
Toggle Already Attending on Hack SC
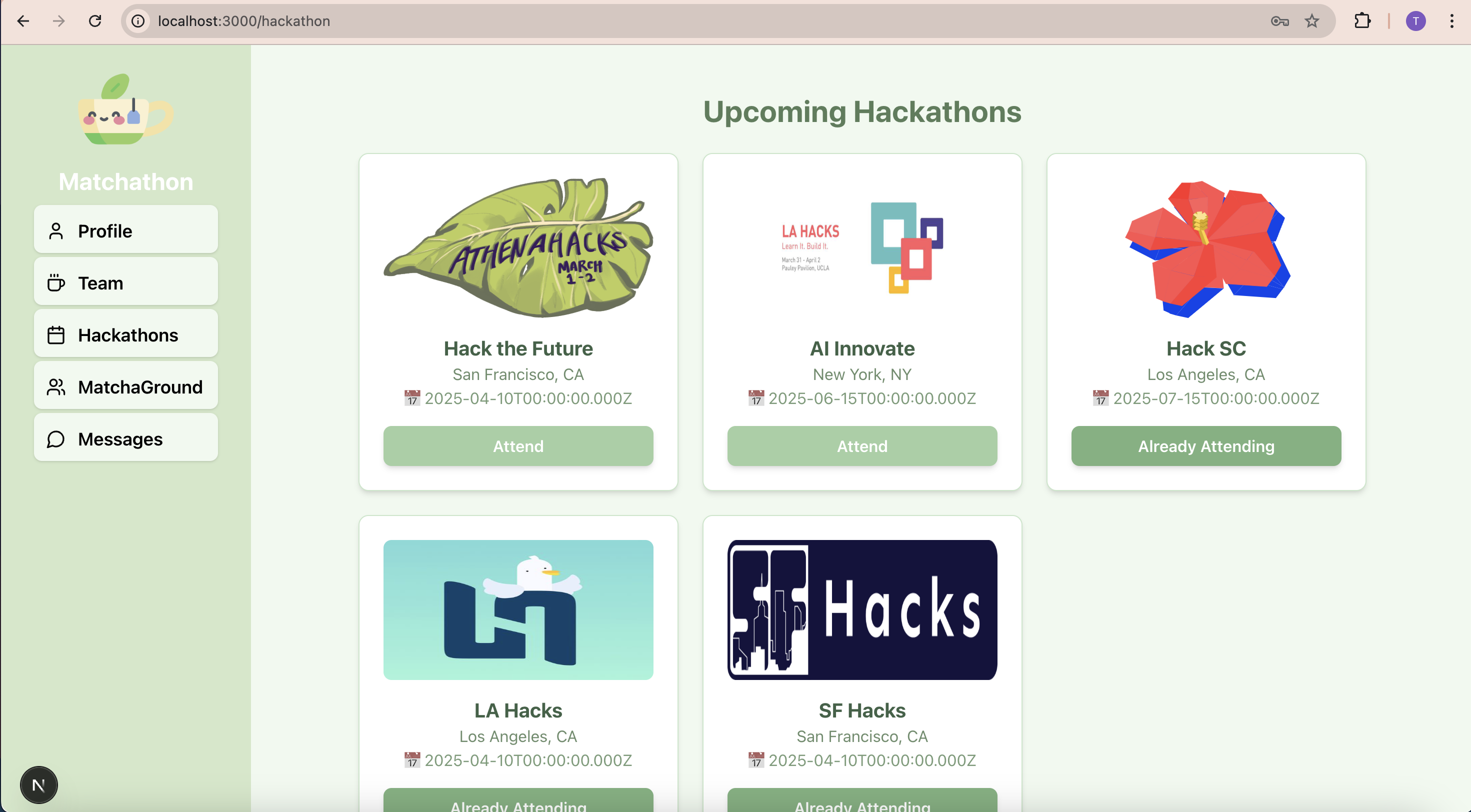(1205, 445)
